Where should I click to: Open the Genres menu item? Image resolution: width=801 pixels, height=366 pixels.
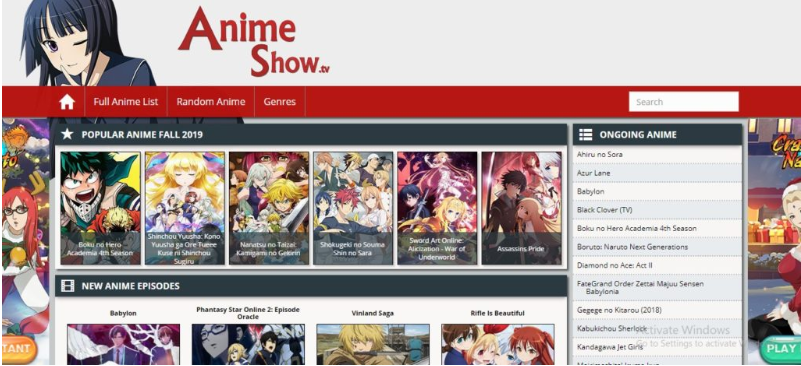click(x=279, y=102)
